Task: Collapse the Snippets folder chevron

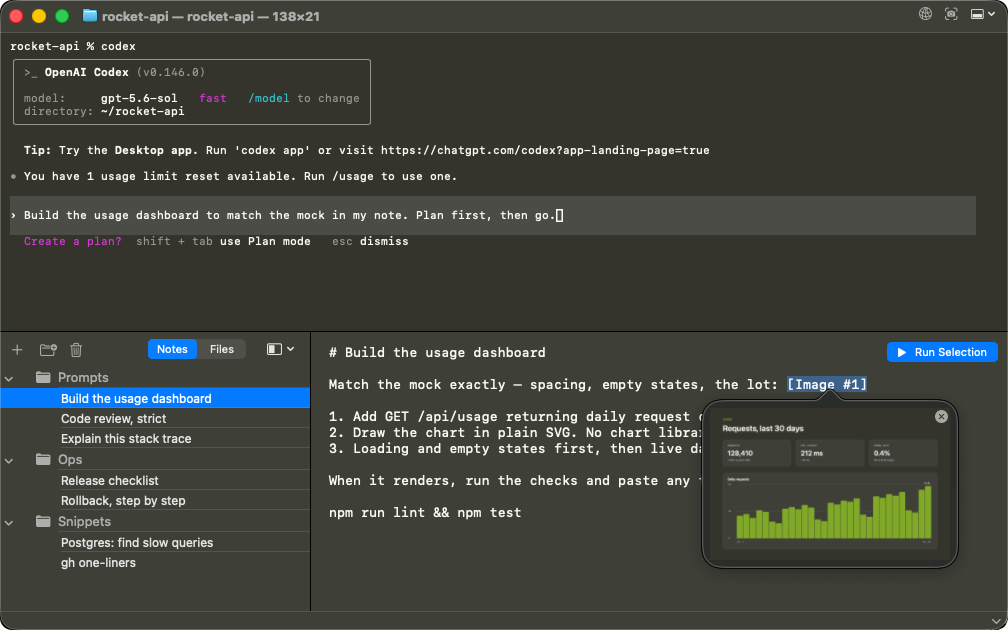Action: click(x=9, y=522)
